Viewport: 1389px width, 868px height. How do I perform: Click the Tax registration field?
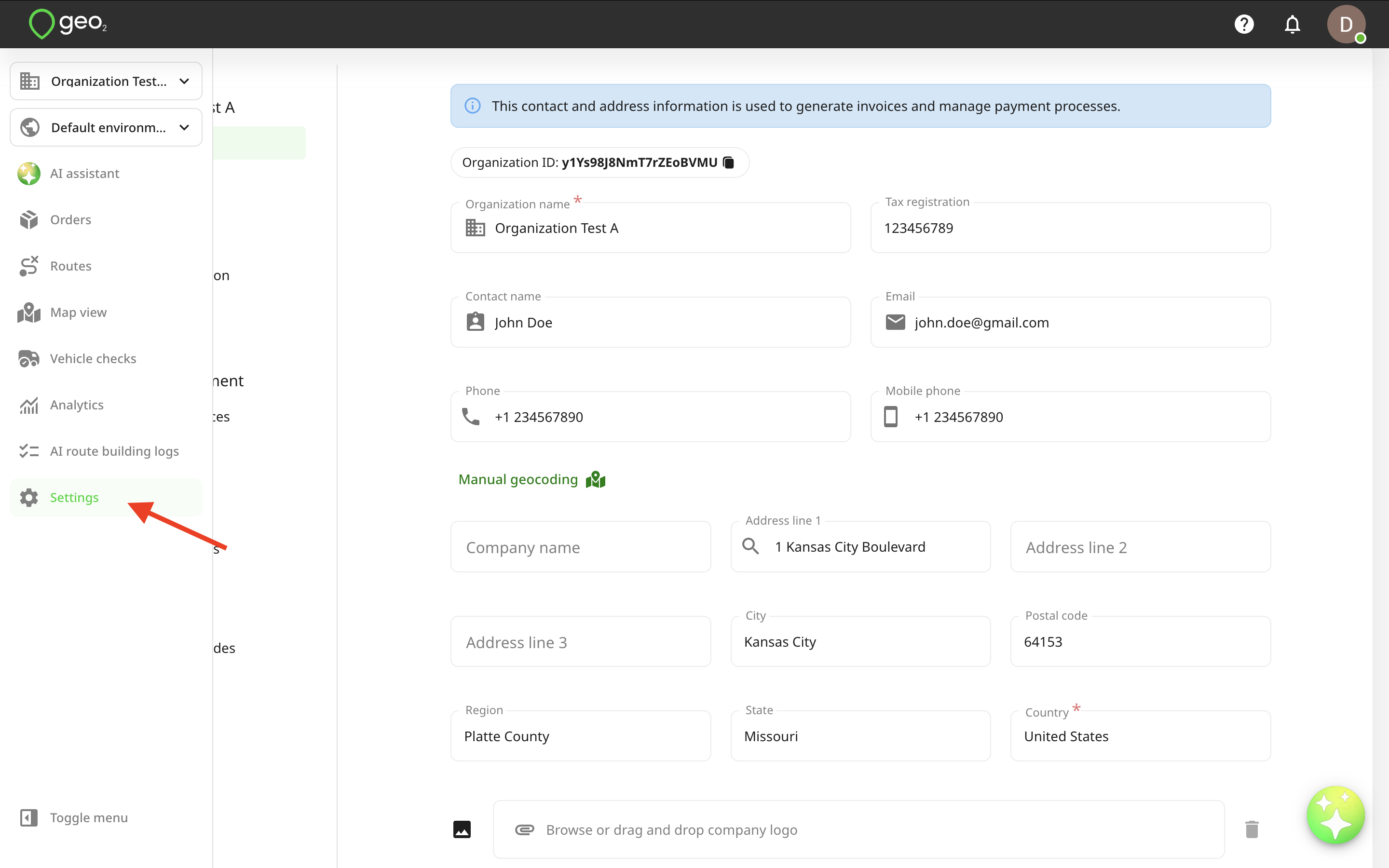(x=1071, y=228)
